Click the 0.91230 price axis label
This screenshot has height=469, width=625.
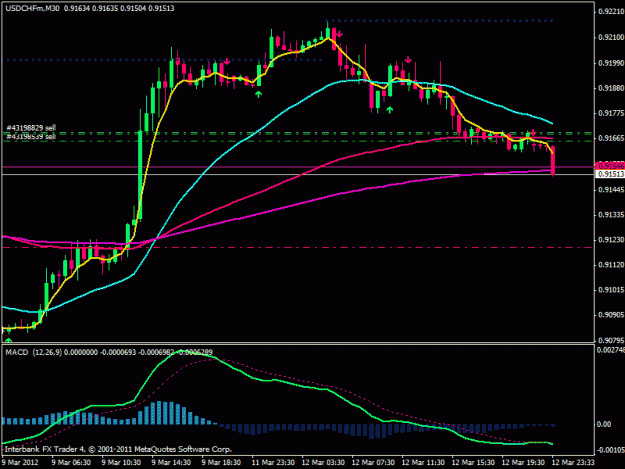(611, 240)
